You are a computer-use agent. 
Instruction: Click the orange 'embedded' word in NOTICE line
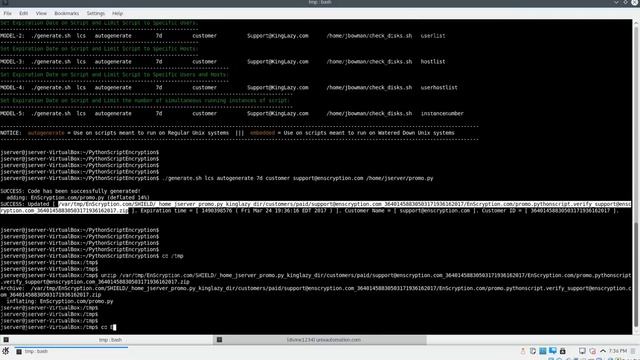tap(262, 133)
